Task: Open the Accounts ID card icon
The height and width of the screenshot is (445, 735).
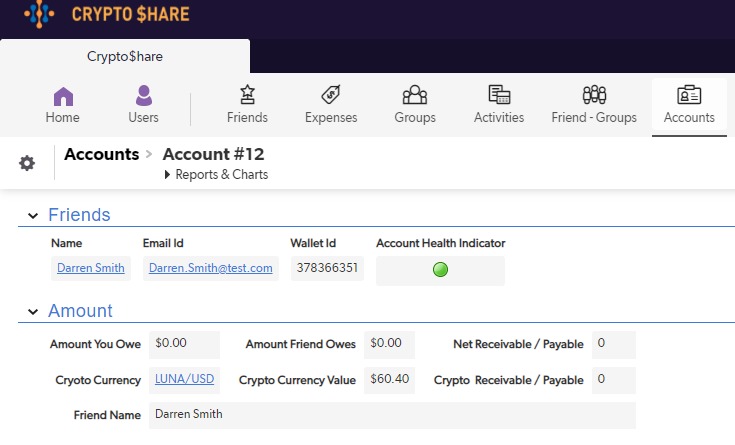Action: [689, 95]
